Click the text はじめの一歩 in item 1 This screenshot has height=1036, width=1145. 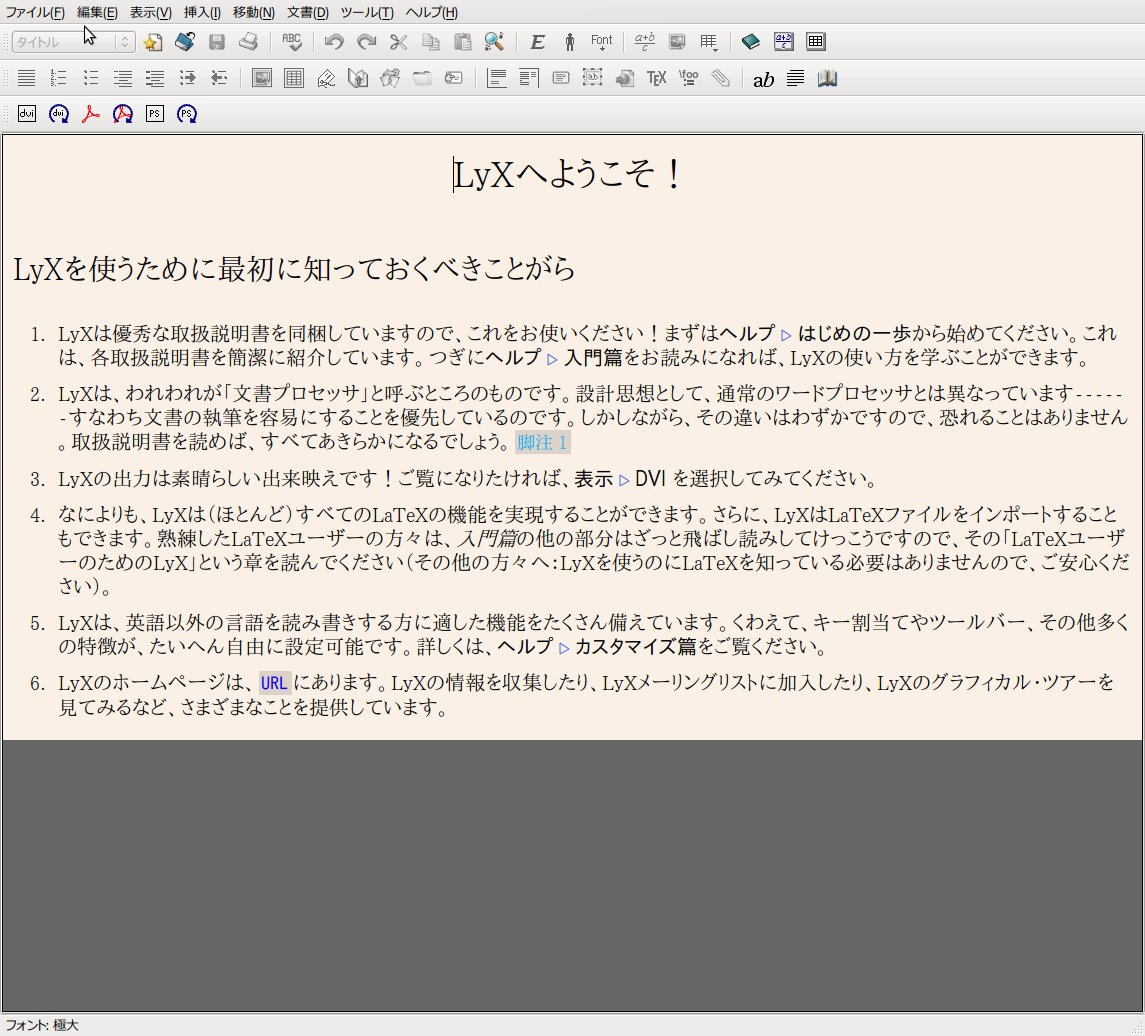pyautogui.click(x=854, y=334)
